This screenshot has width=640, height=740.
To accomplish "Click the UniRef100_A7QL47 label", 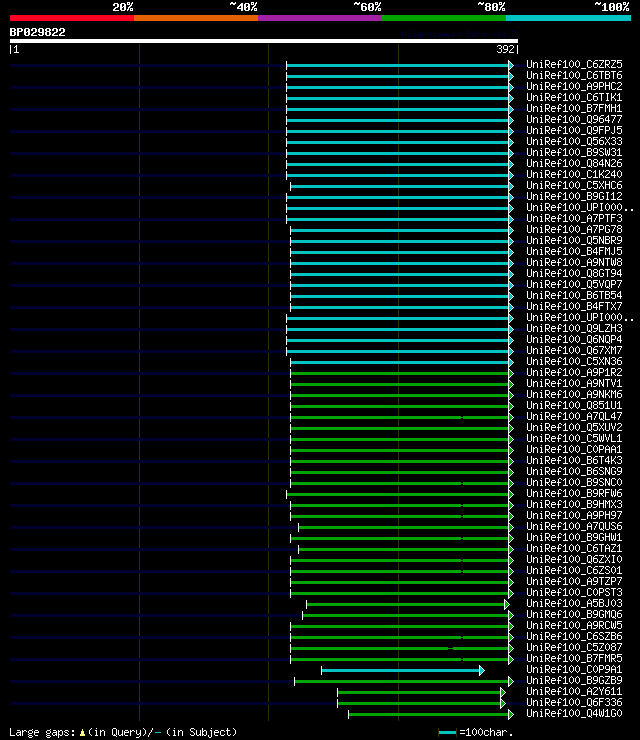I will coord(574,417).
